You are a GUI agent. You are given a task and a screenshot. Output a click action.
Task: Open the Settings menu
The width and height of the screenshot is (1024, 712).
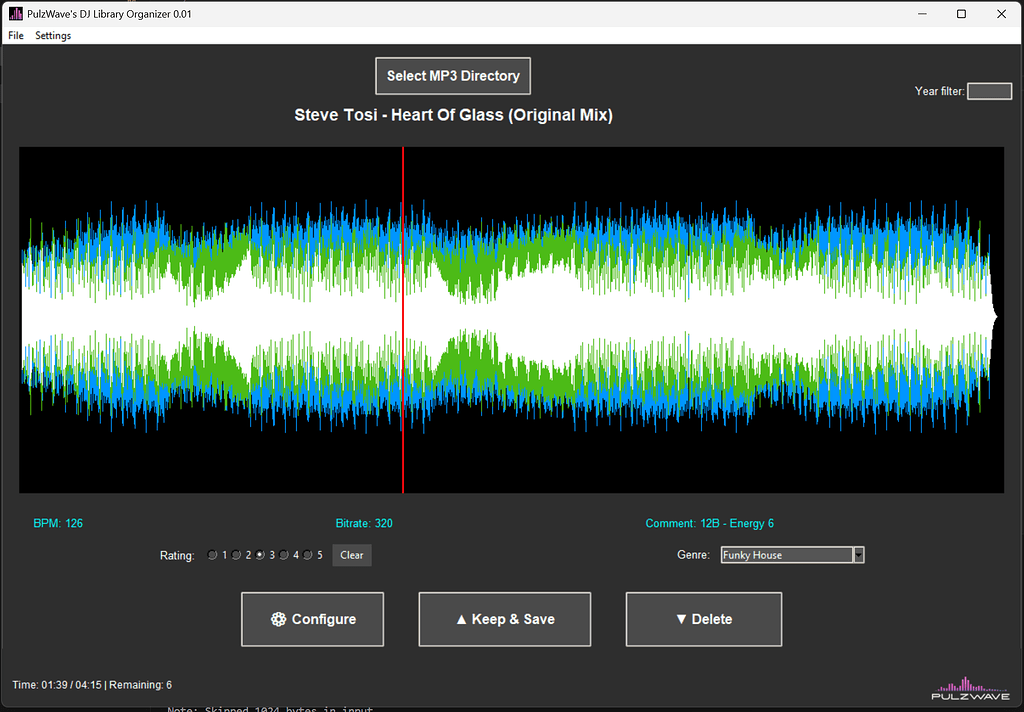tap(52, 35)
